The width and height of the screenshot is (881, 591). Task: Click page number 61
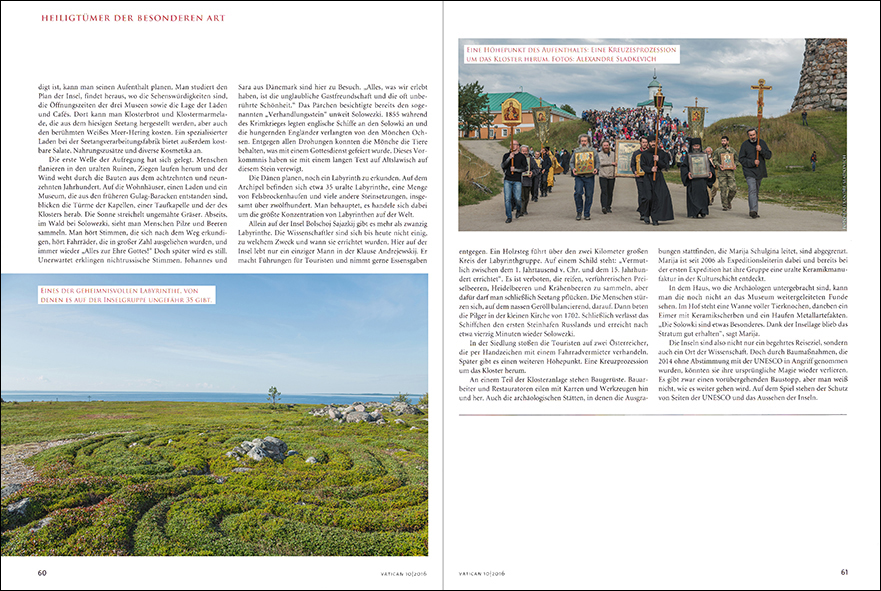(x=844, y=572)
